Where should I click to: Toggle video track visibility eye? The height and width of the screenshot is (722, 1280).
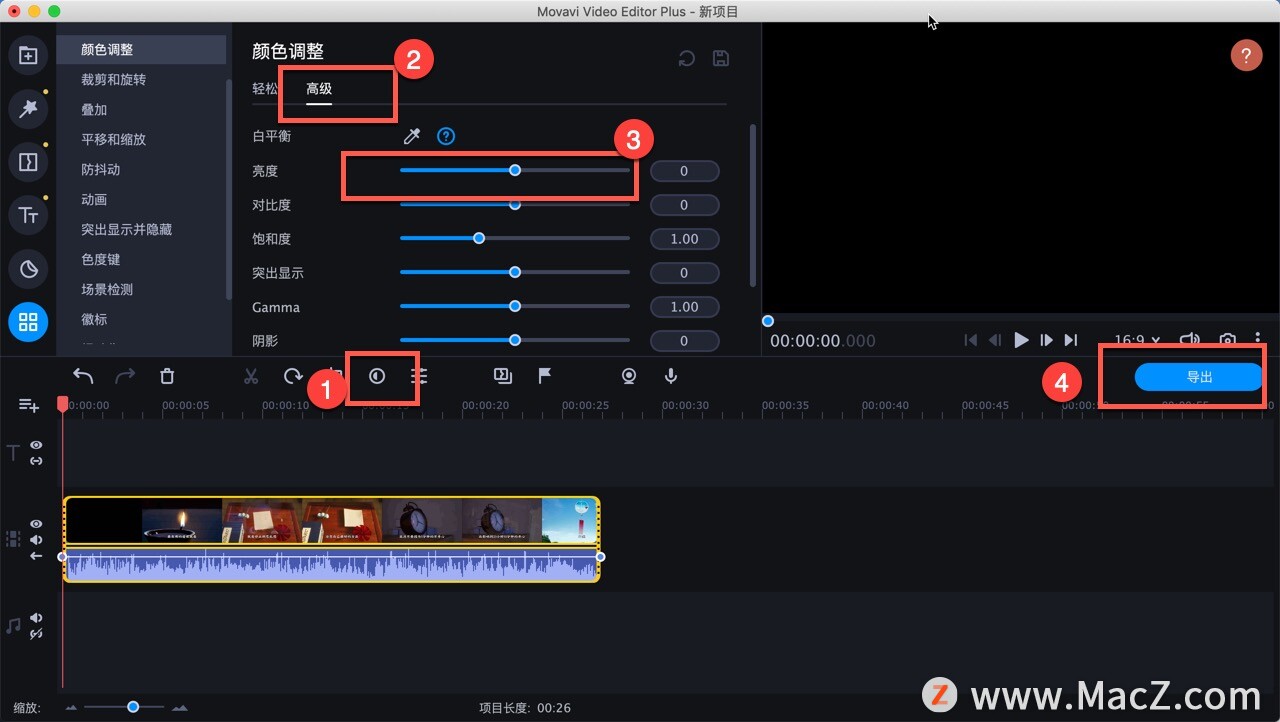[36, 524]
